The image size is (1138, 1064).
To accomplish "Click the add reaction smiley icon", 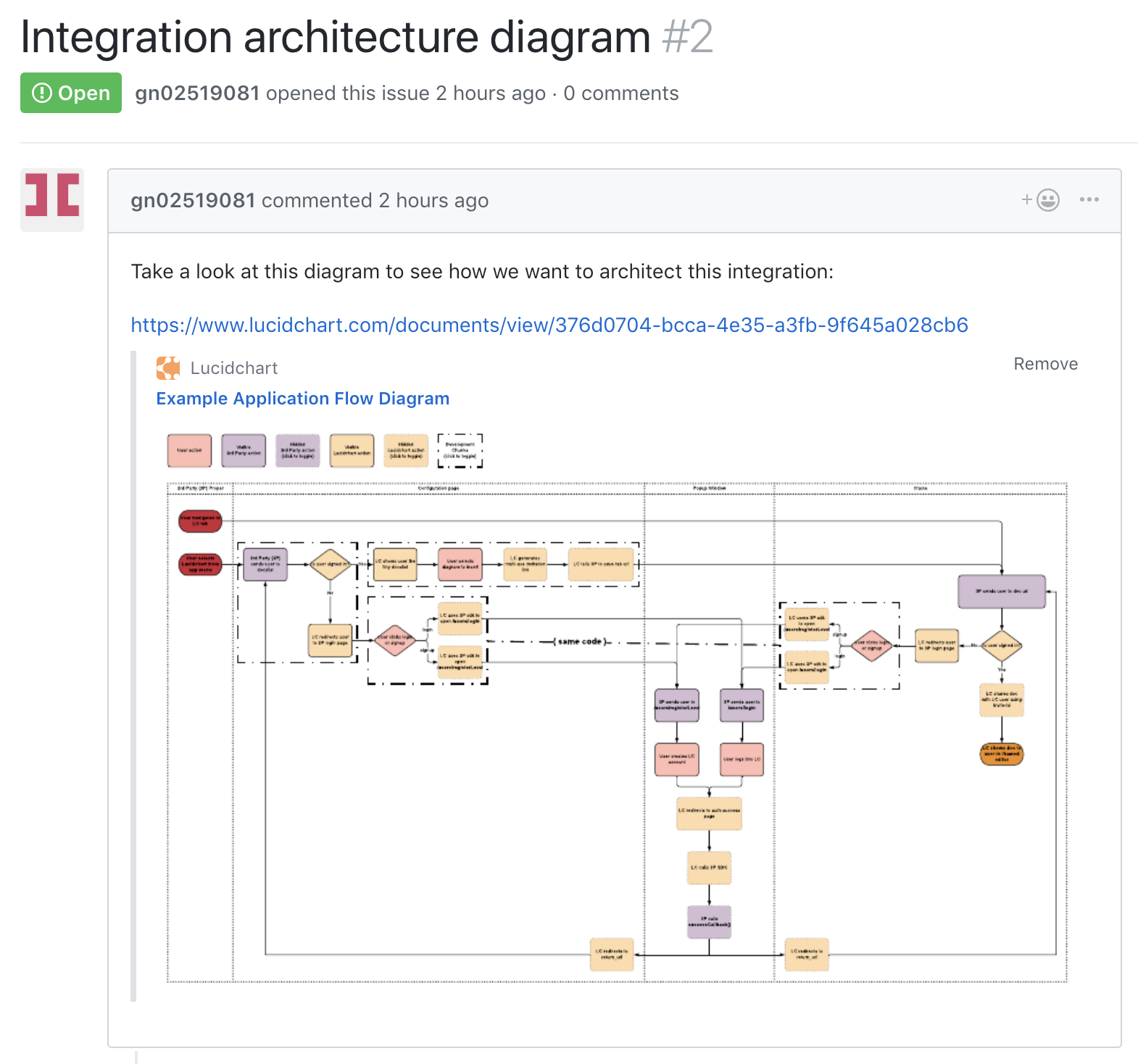I will (1047, 200).
